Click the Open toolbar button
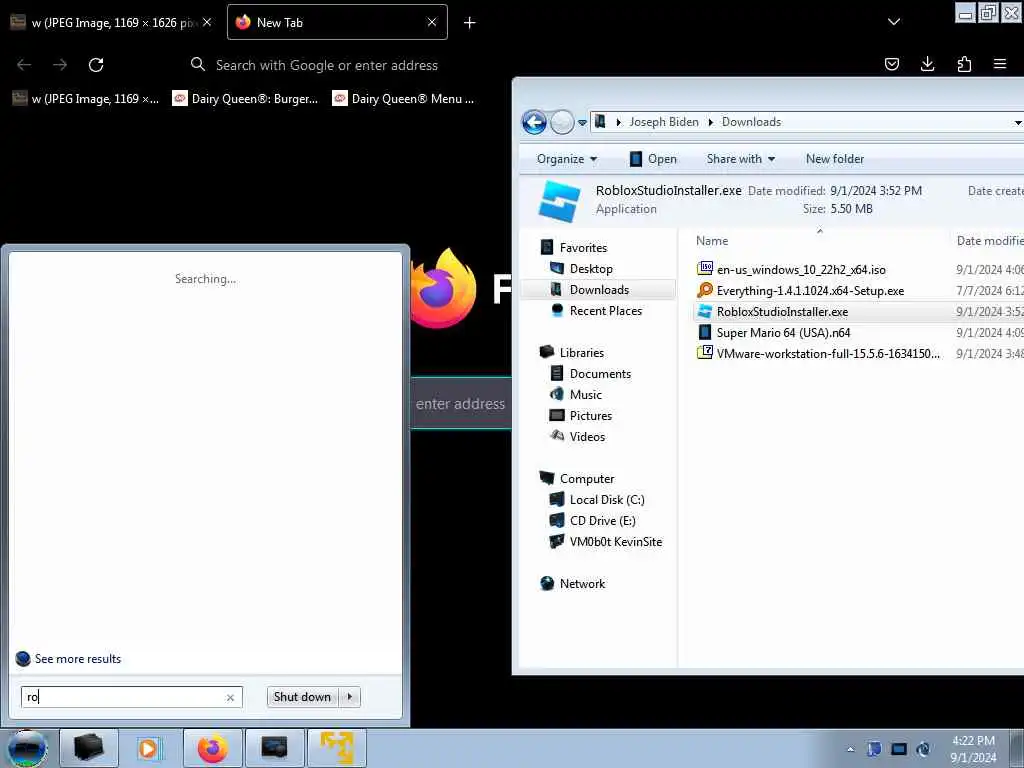Screen dimensions: 1024x768 coord(652,159)
